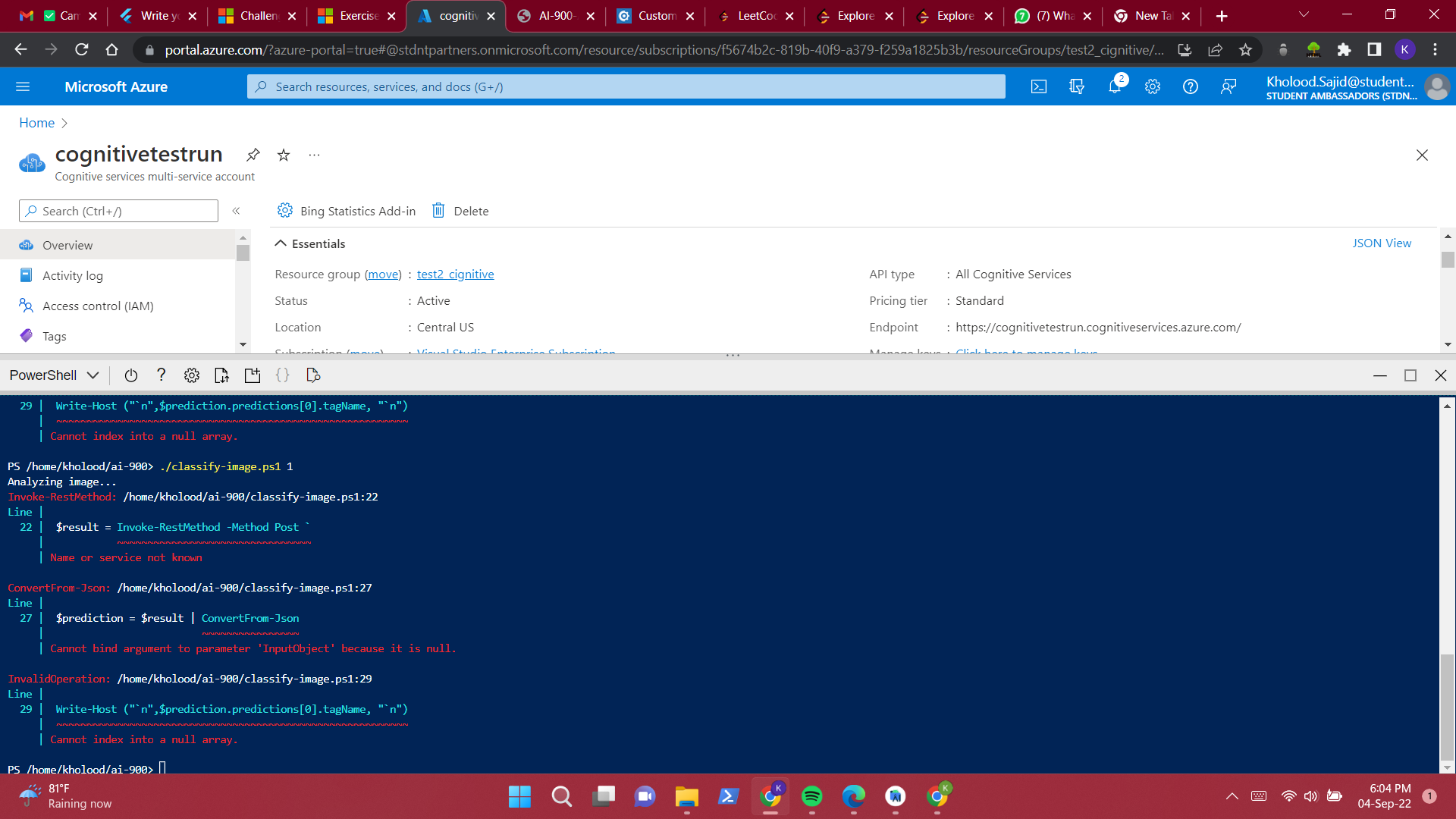1456x819 pixels.
Task: Pin cognitivetestrun to the dashboard
Action: pyautogui.click(x=253, y=155)
